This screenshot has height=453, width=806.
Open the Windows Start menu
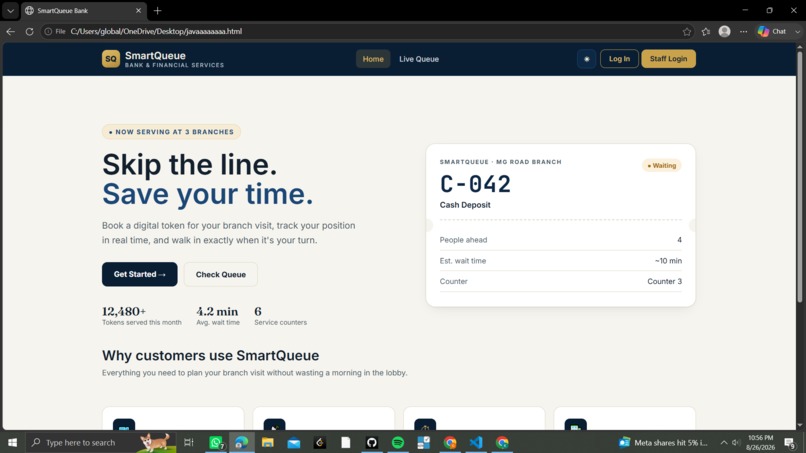(12, 442)
